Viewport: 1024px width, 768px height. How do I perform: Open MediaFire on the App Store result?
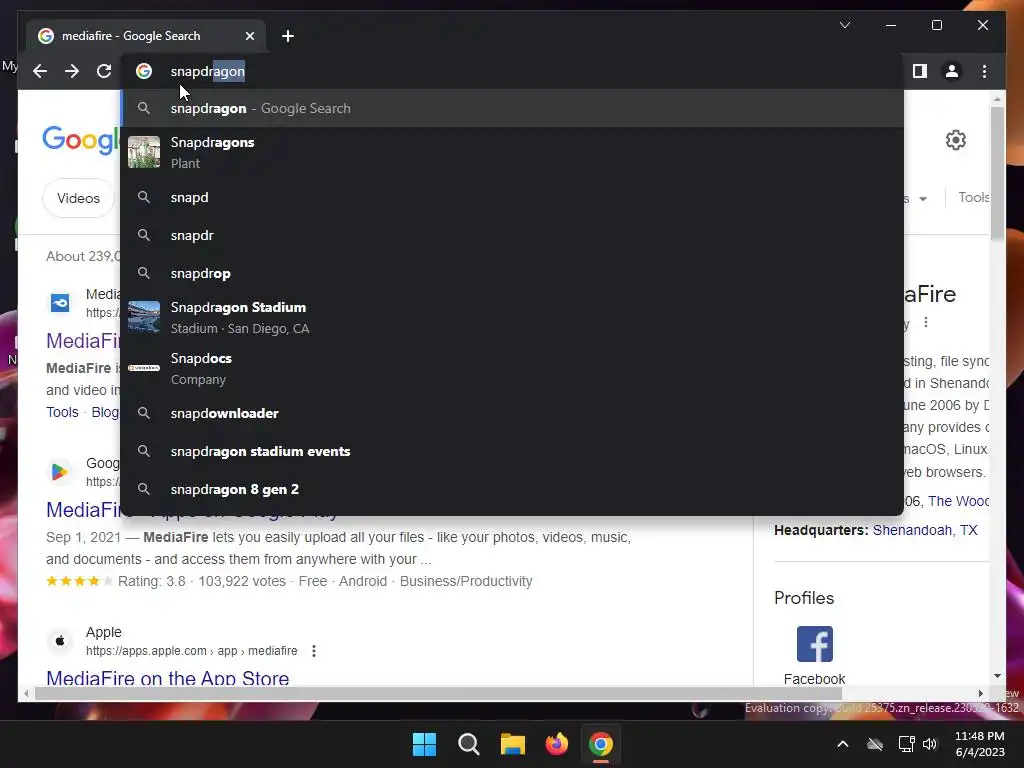[167, 678]
